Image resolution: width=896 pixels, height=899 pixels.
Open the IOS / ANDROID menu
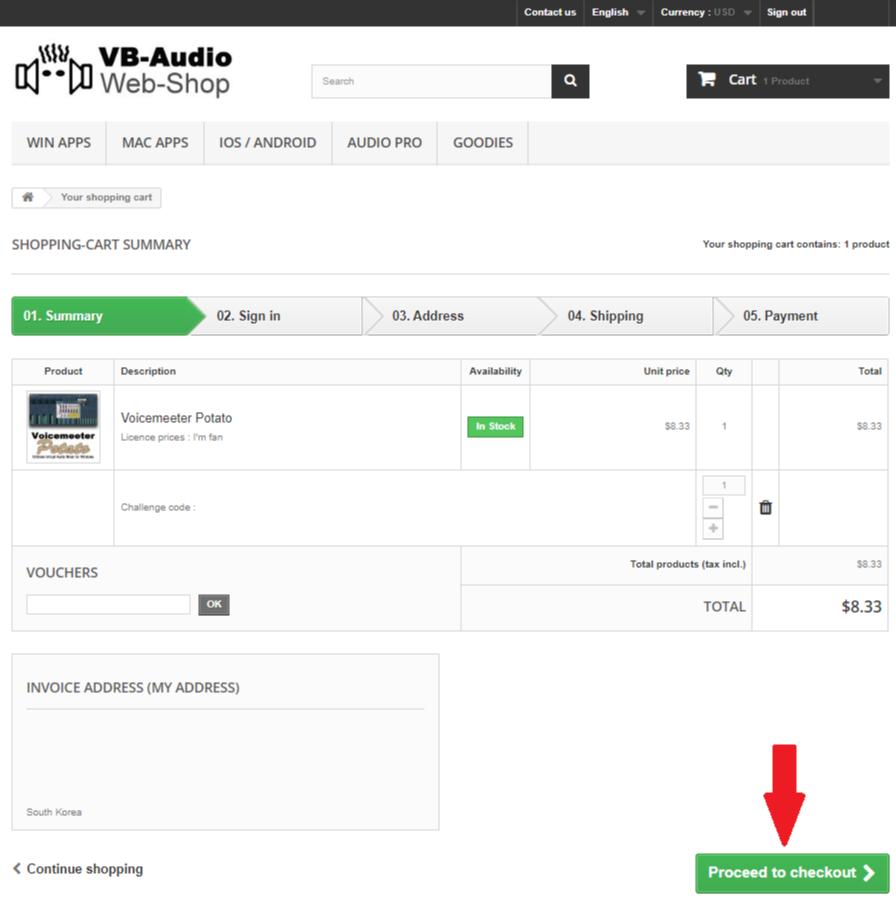tap(268, 143)
